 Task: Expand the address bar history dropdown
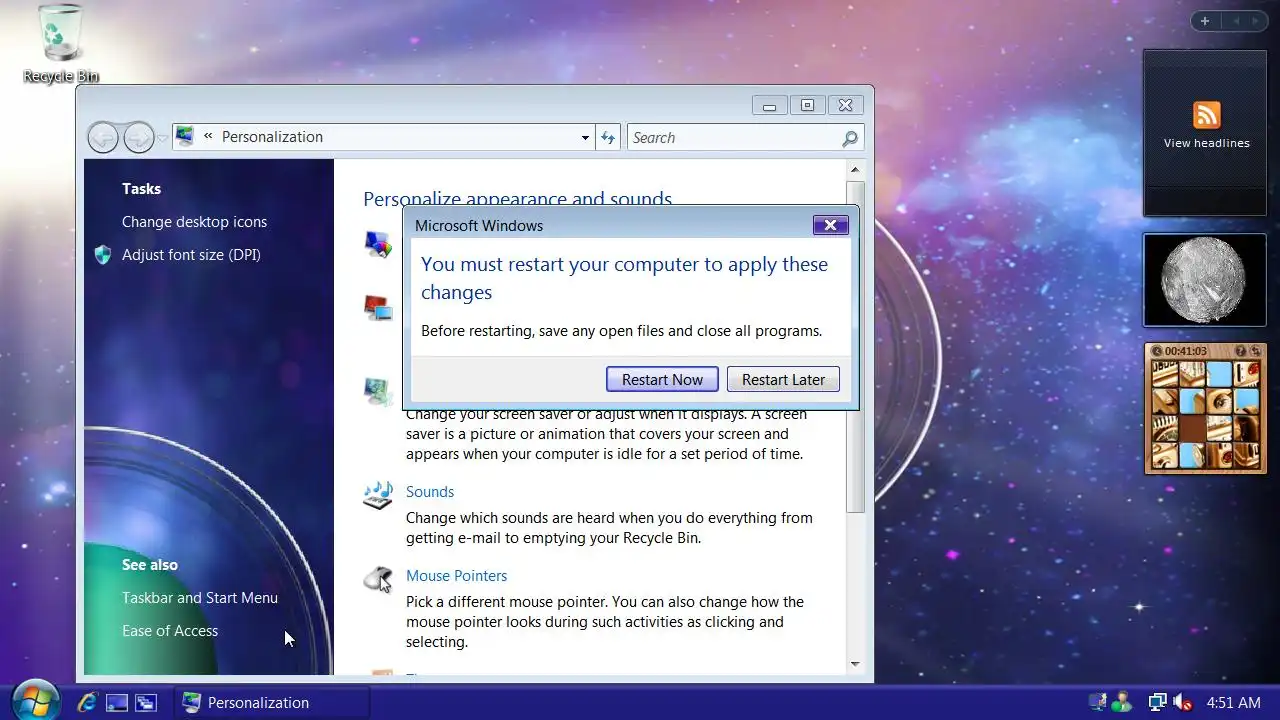[x=585, y=138]
